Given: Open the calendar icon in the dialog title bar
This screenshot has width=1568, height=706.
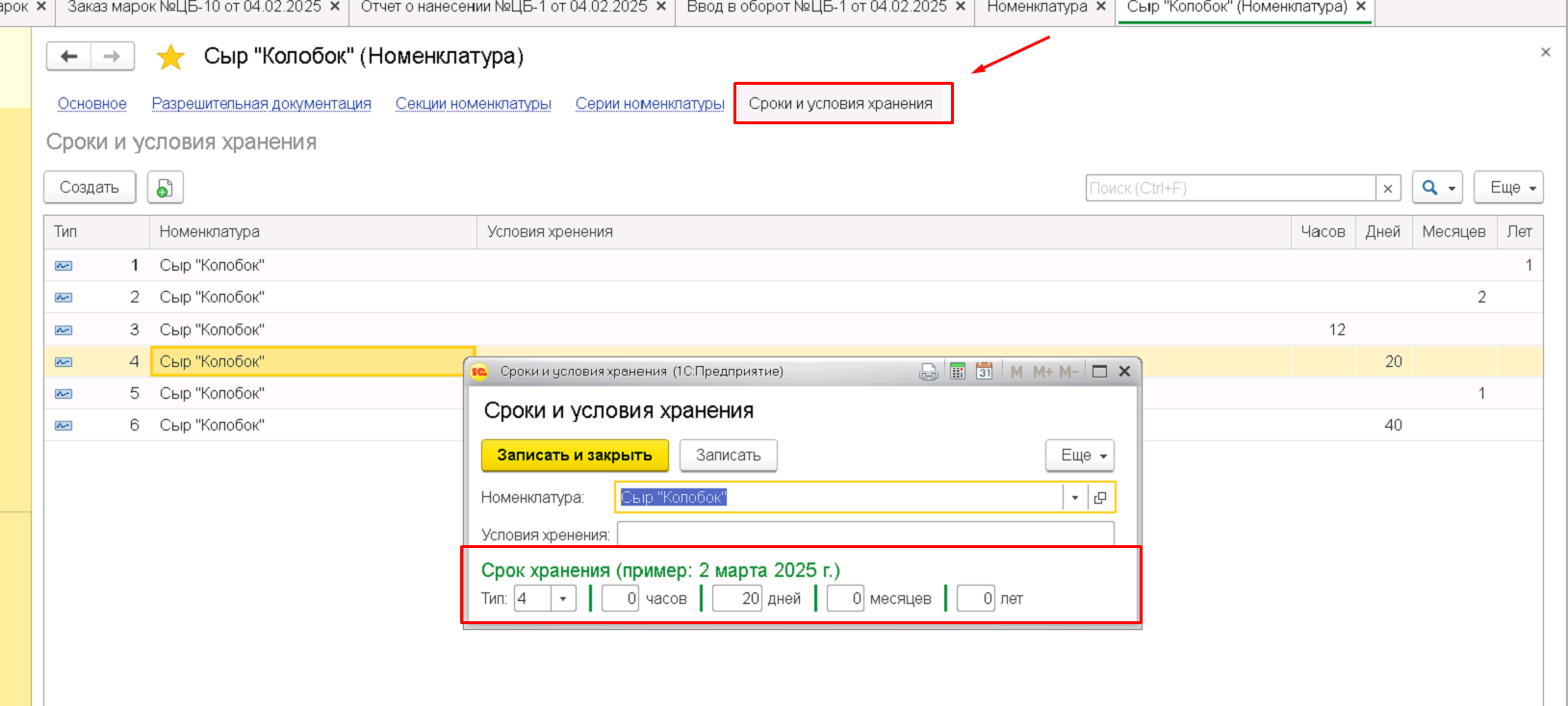Looking at the screenshot, I should [984, 372].
